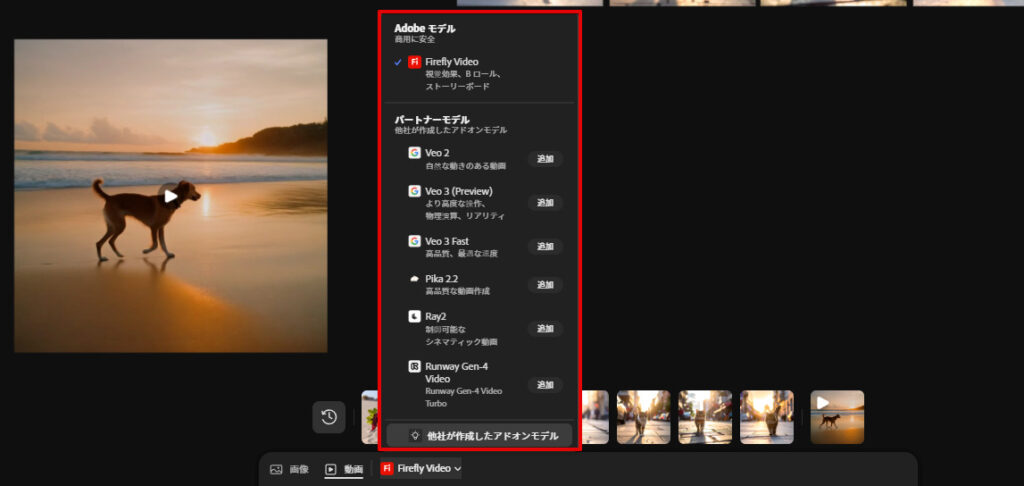Image resolution: width=1024 pixels, height=486 pixels.
Task: Switch to the 動画 (video) tab
Action: coord(344,469)
